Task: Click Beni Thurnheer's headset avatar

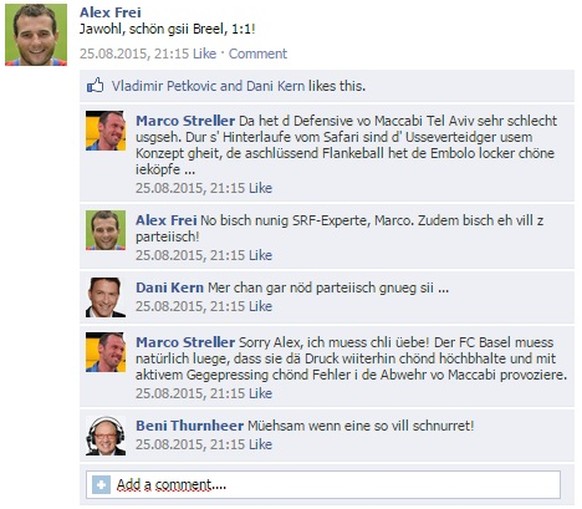Action: pos(106,436)
